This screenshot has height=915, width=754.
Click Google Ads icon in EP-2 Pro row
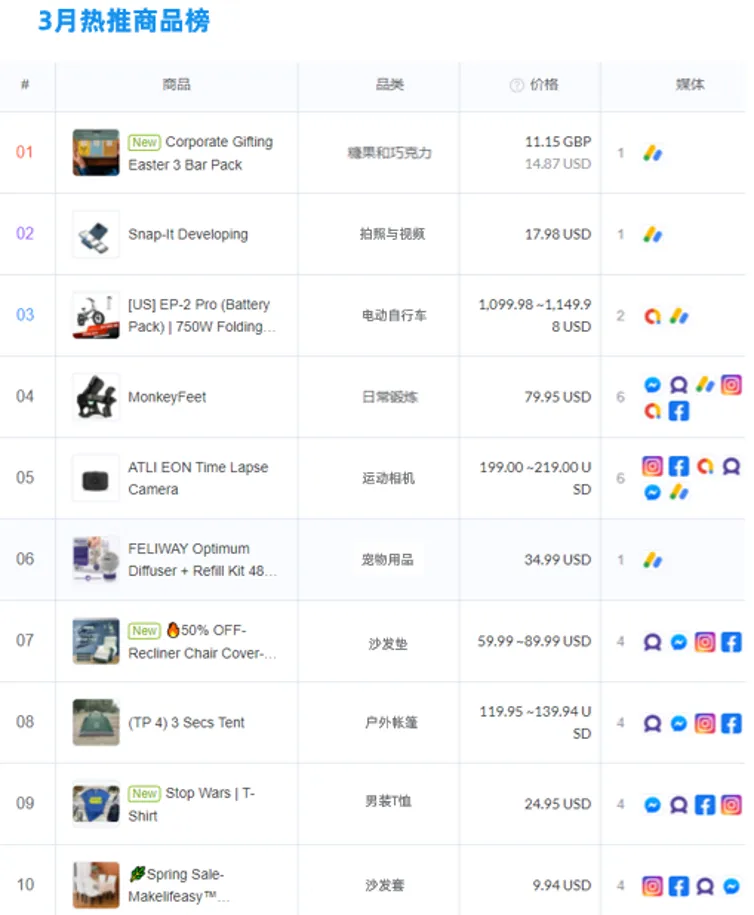(679, 316)
